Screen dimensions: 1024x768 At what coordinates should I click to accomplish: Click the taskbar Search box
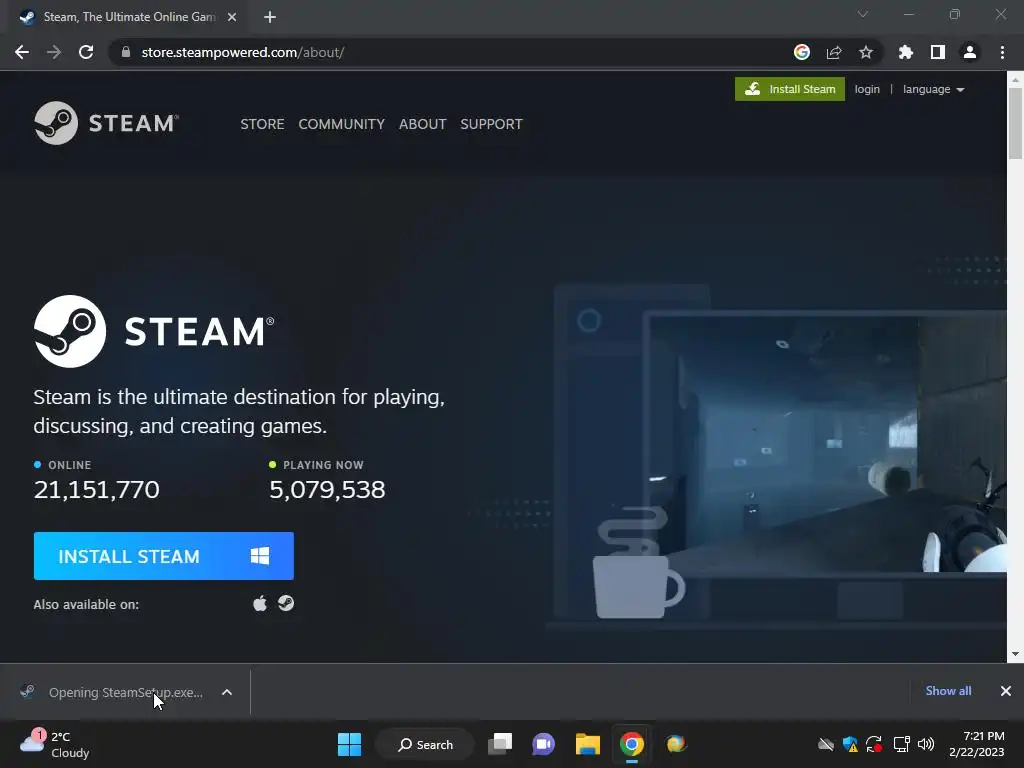coord(425,744)
